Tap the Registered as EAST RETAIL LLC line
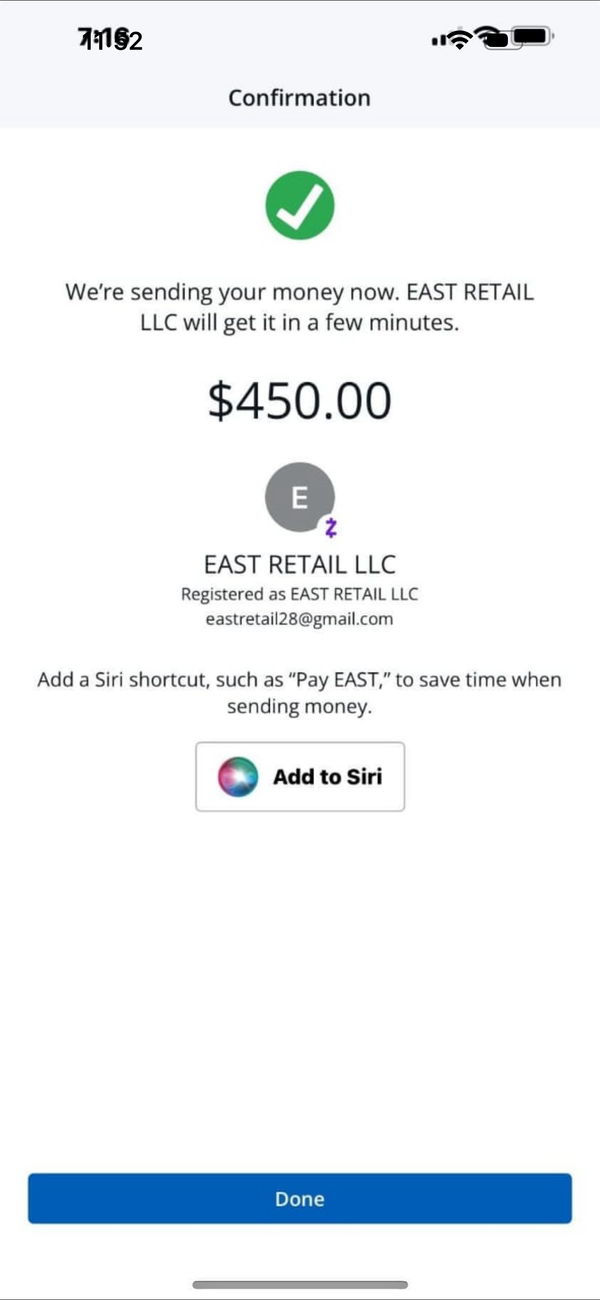The image size is (600, 1300). point(300,594)
